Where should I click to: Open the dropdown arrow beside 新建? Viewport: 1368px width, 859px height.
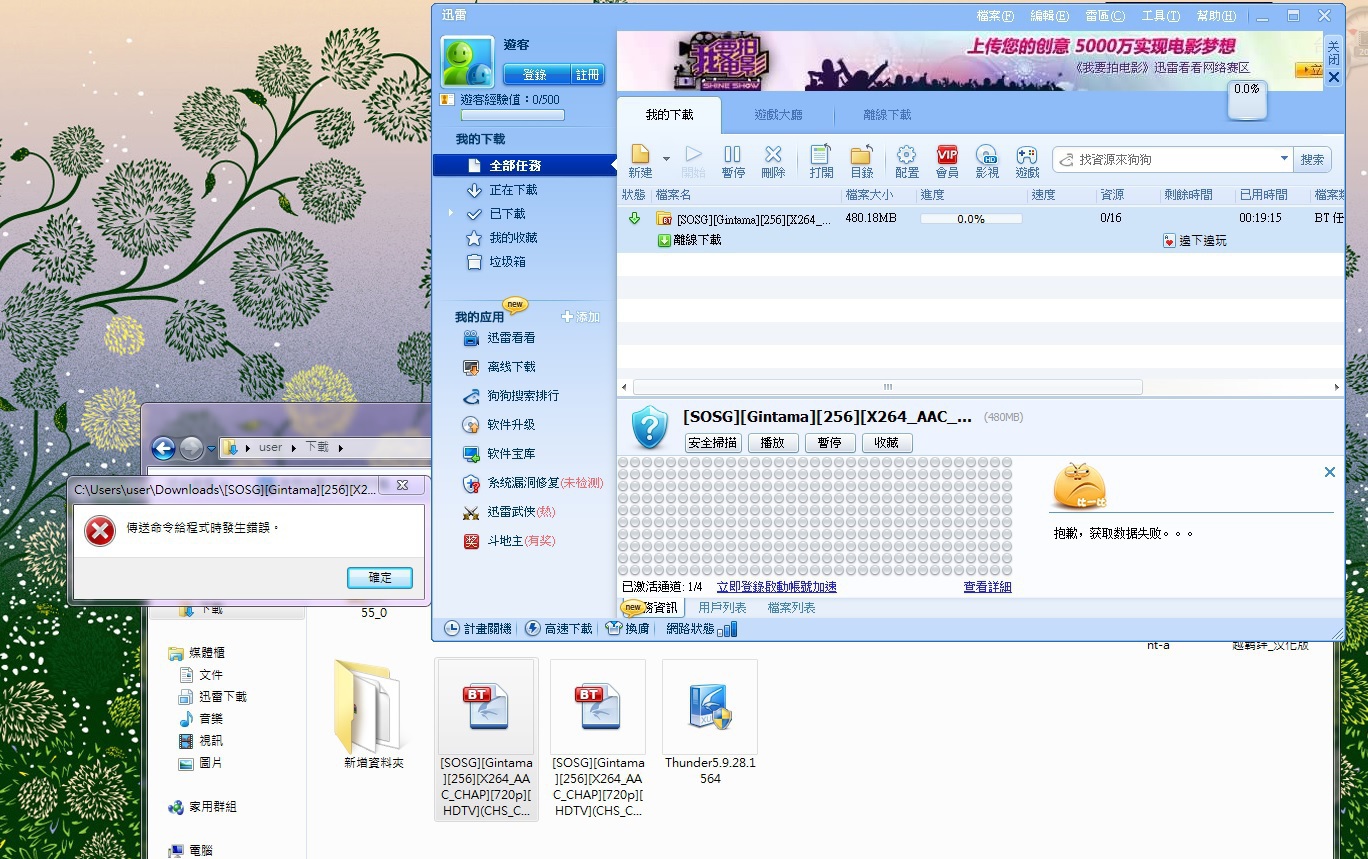point(666,159)
